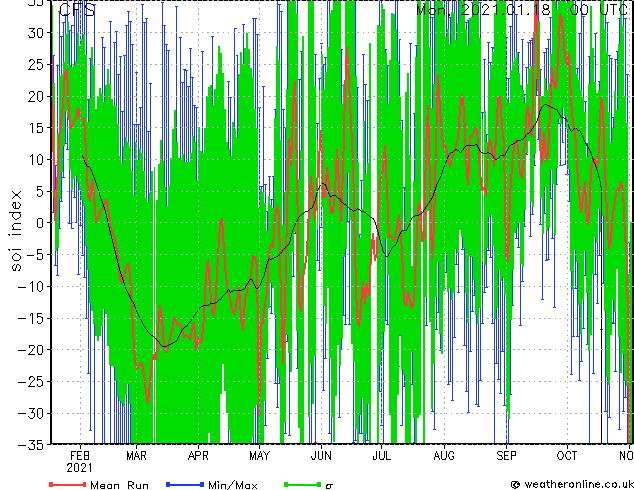
Task: Click the -35 y-axis tick label
Action: [30, 444]
